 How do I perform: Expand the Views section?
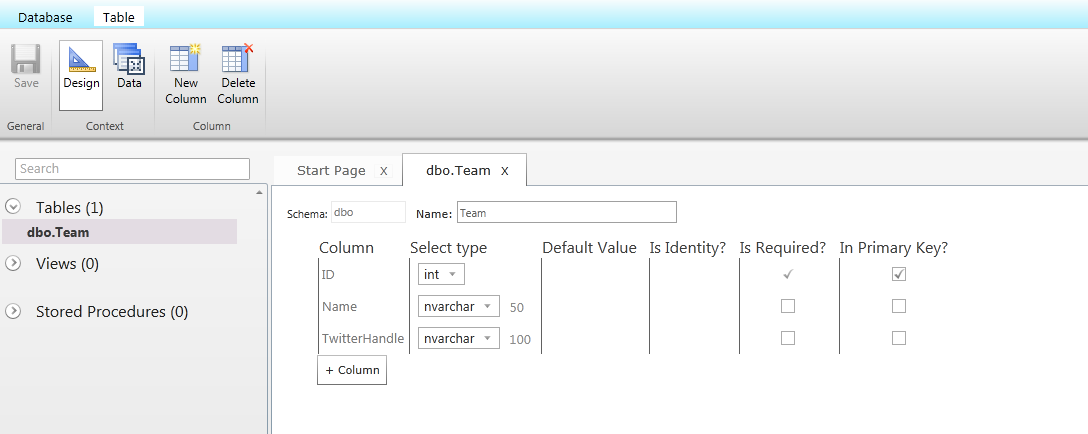pyautogui.click(x=13, y=264)
